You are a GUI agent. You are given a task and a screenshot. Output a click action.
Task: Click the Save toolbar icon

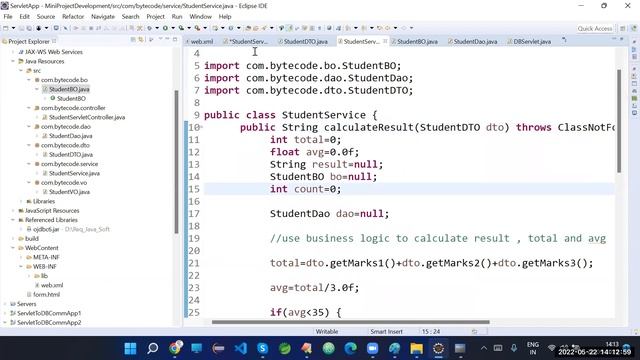21,28
